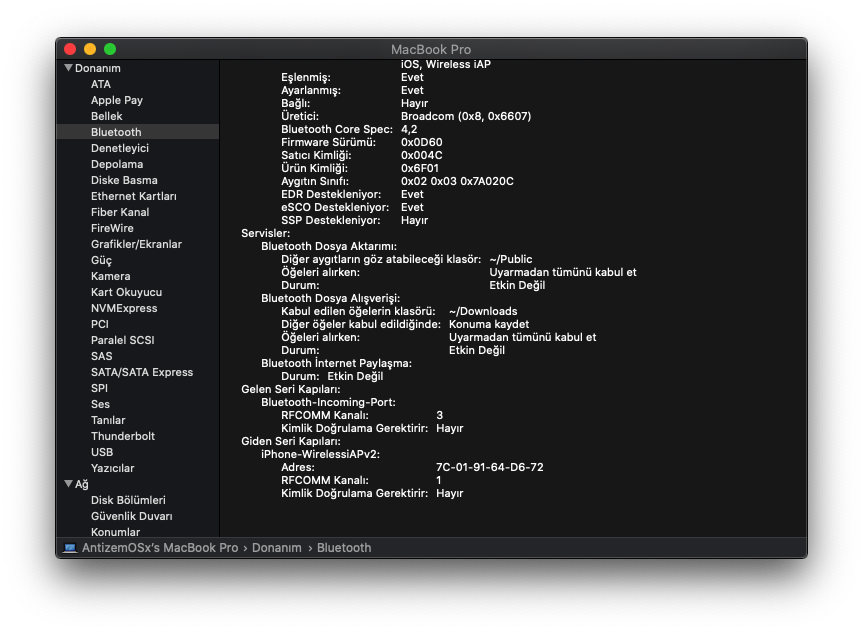The image size is (863, 632).
Task: Collapse the Ağ section triangle
Action: 68,484
